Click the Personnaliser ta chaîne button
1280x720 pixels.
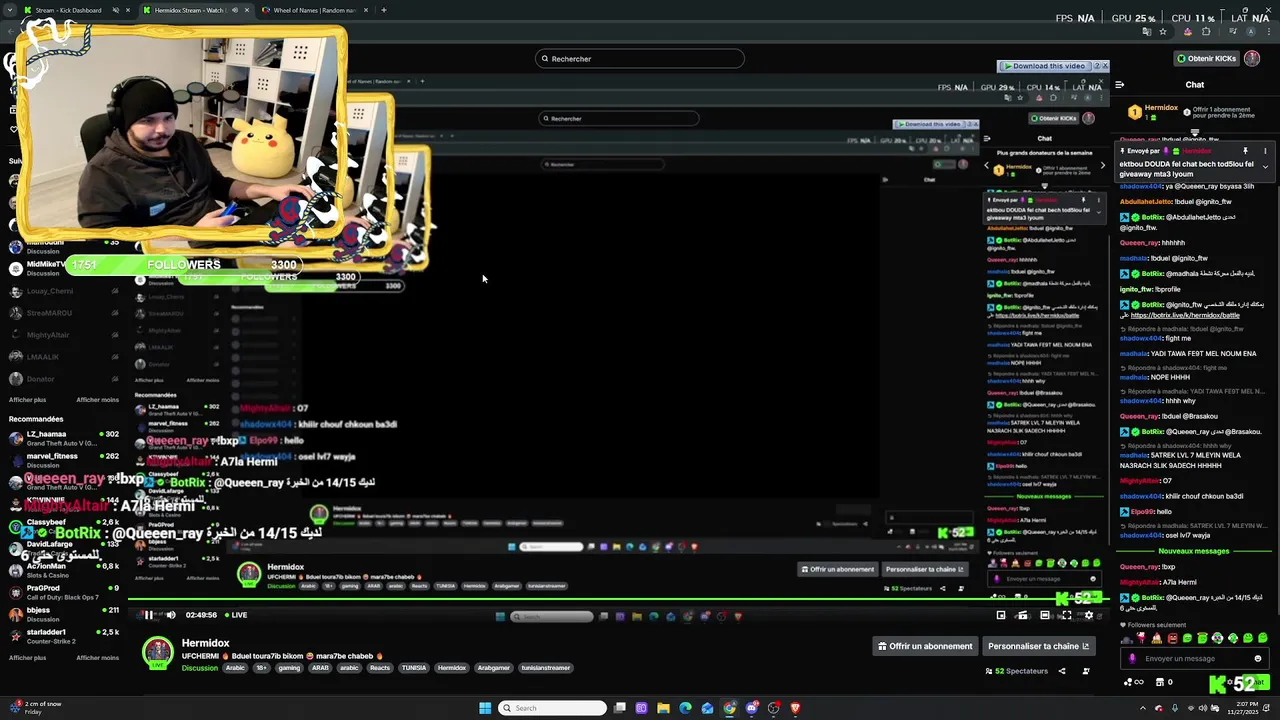pos(1038,646)
